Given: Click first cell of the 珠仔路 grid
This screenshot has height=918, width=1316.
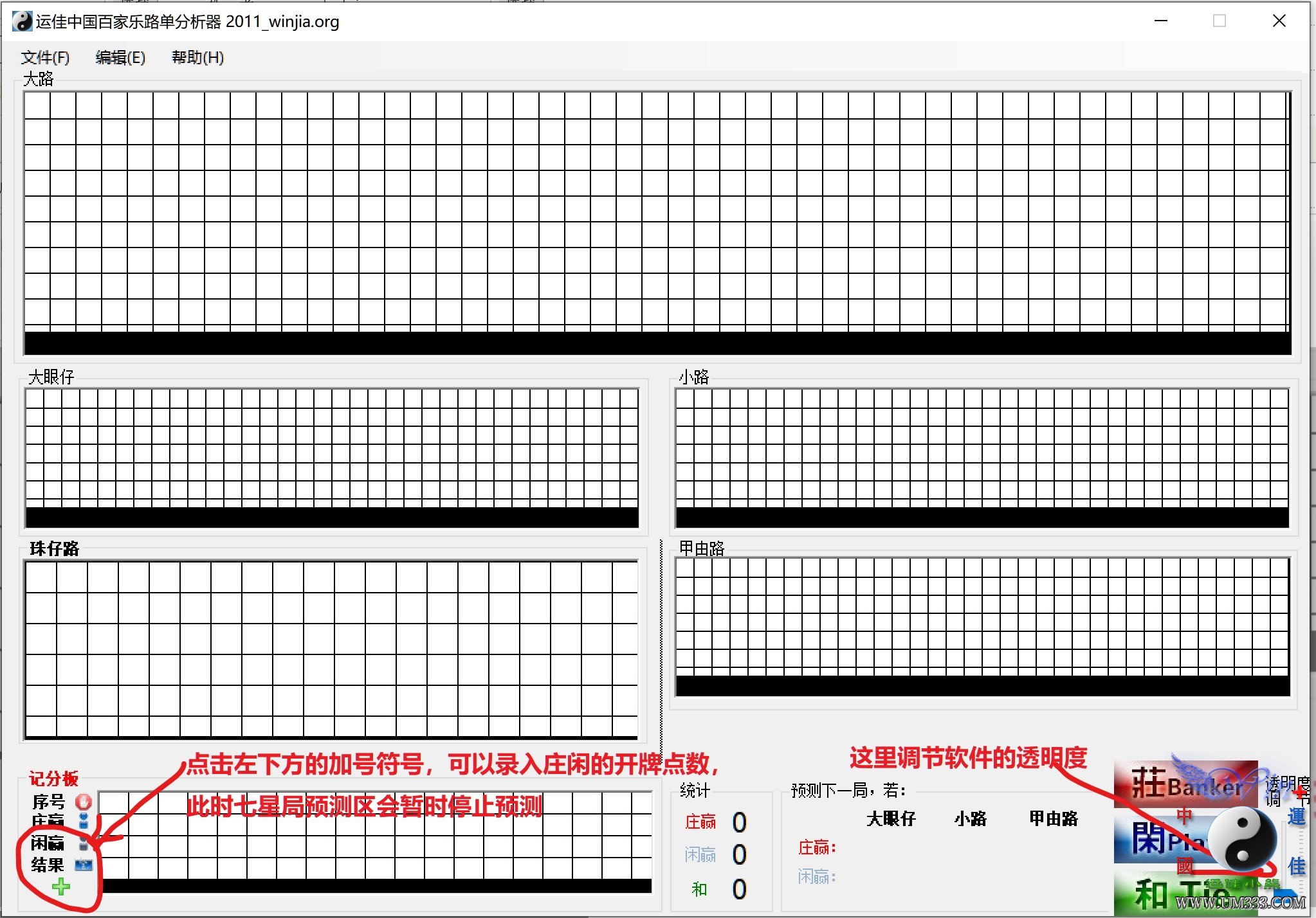Looking at the screenshot, I should (x=41, y=577).
